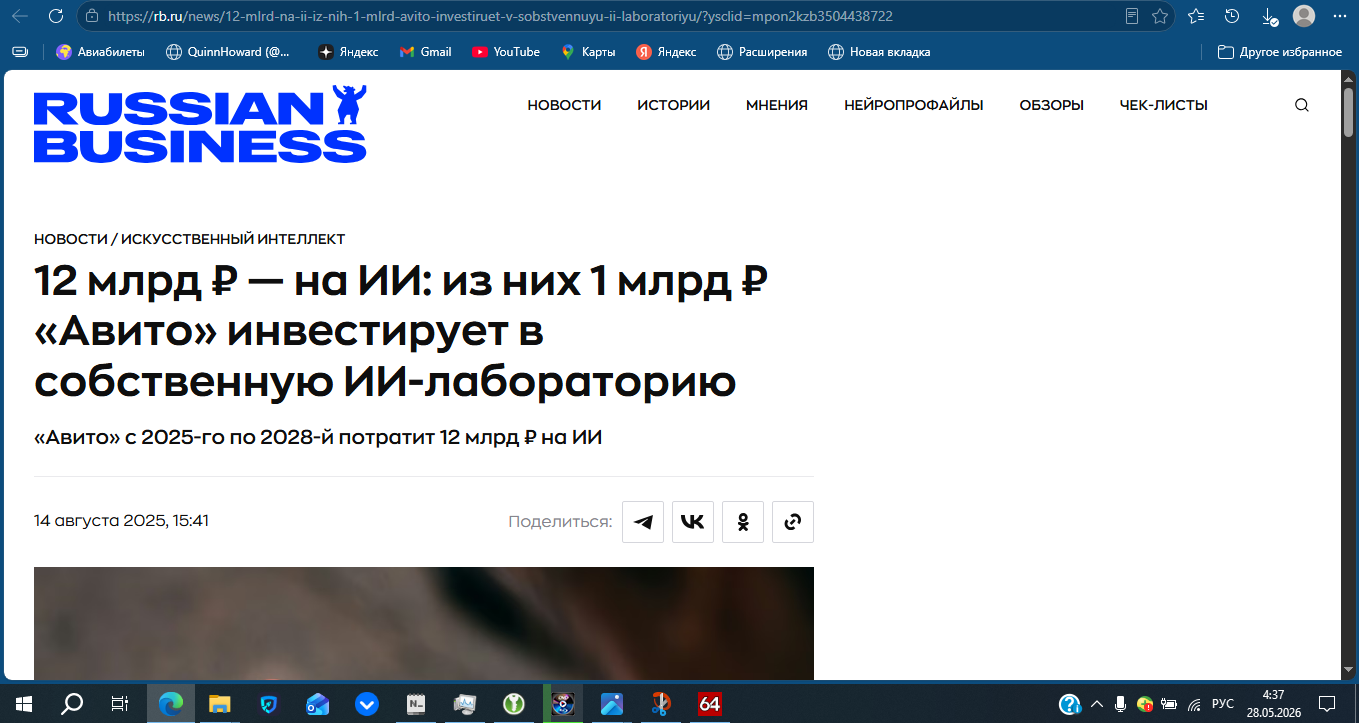The height and width of the screenshot is (723, 1359).
Task: Open the favorites list icon
Action: (x=1196, y=16)
